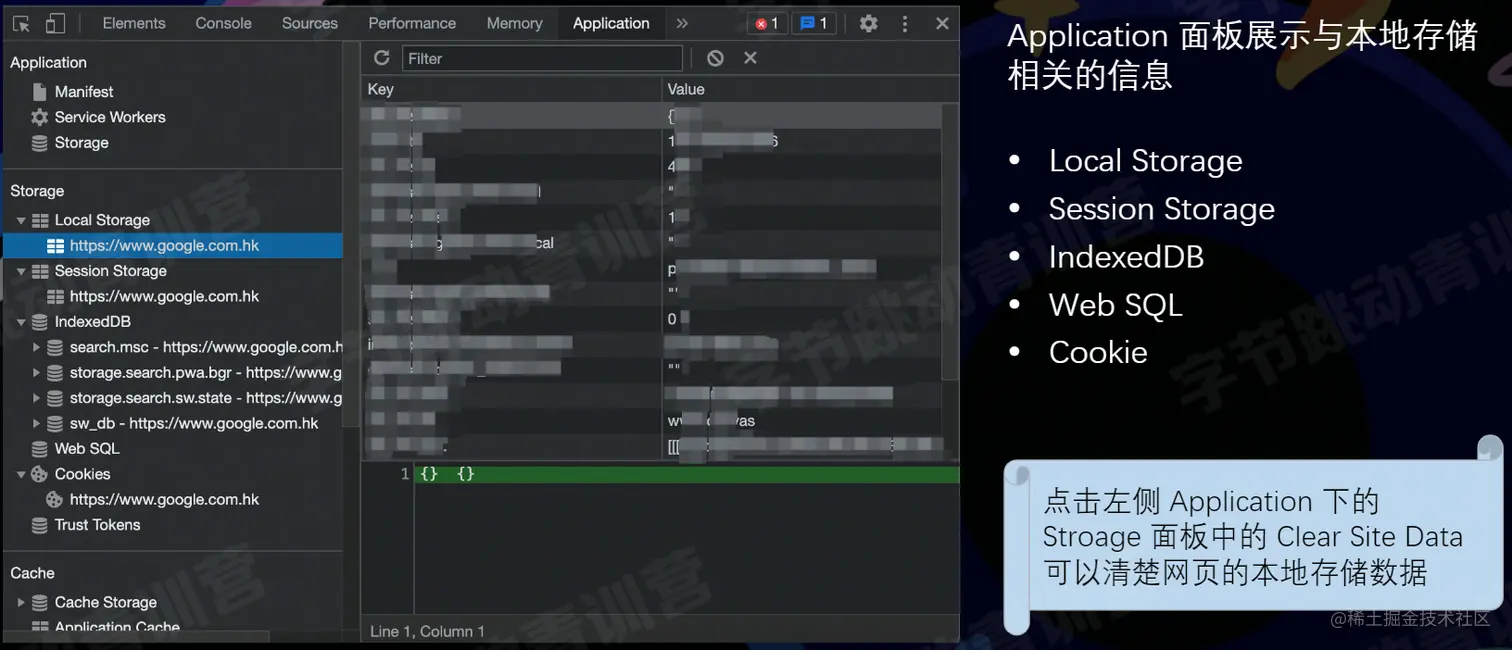This screenshot has width=1512, height=650.
Task: Click the blue messages count badge
Action: (x=814, y=23)
